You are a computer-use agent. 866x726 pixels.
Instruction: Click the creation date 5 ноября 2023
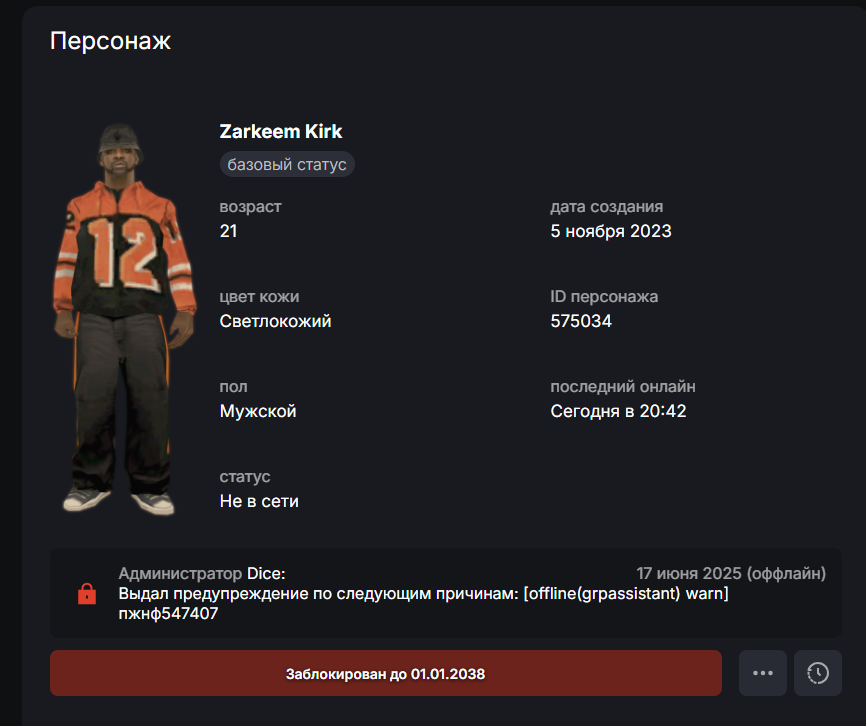611,231
